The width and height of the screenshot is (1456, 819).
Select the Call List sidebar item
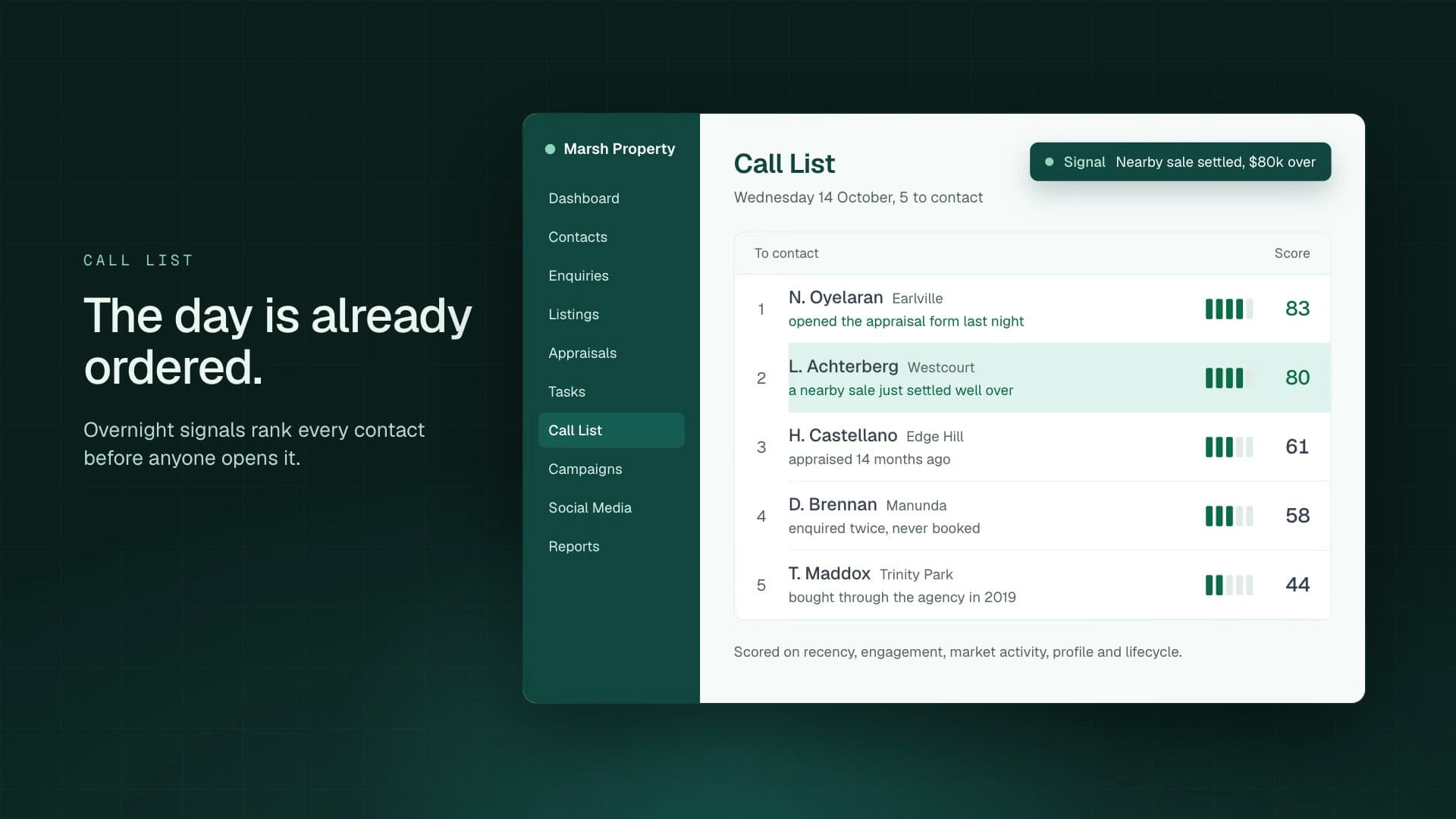click(x=611, y=430)
